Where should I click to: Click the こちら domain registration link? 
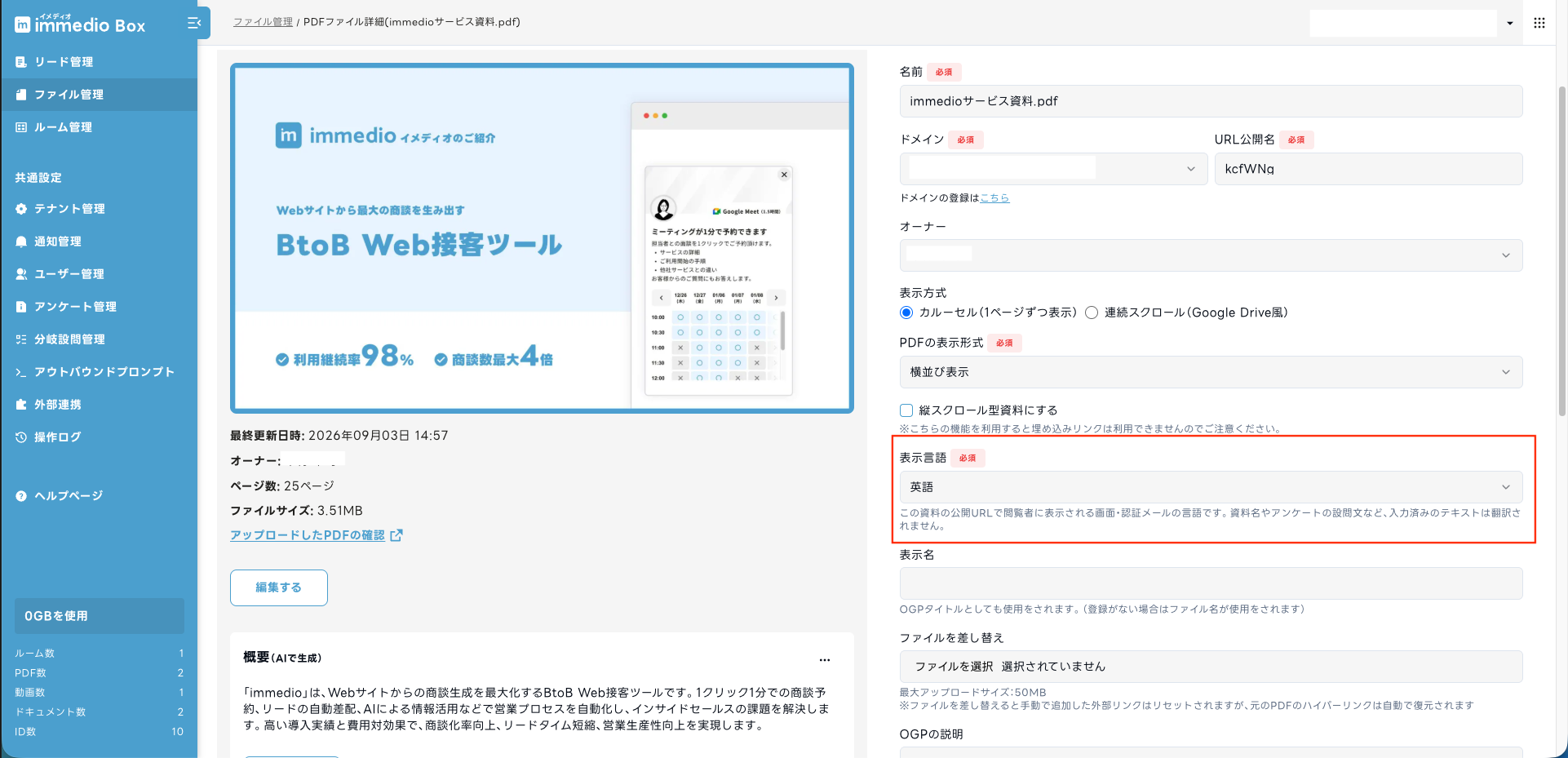click(994, 198)
